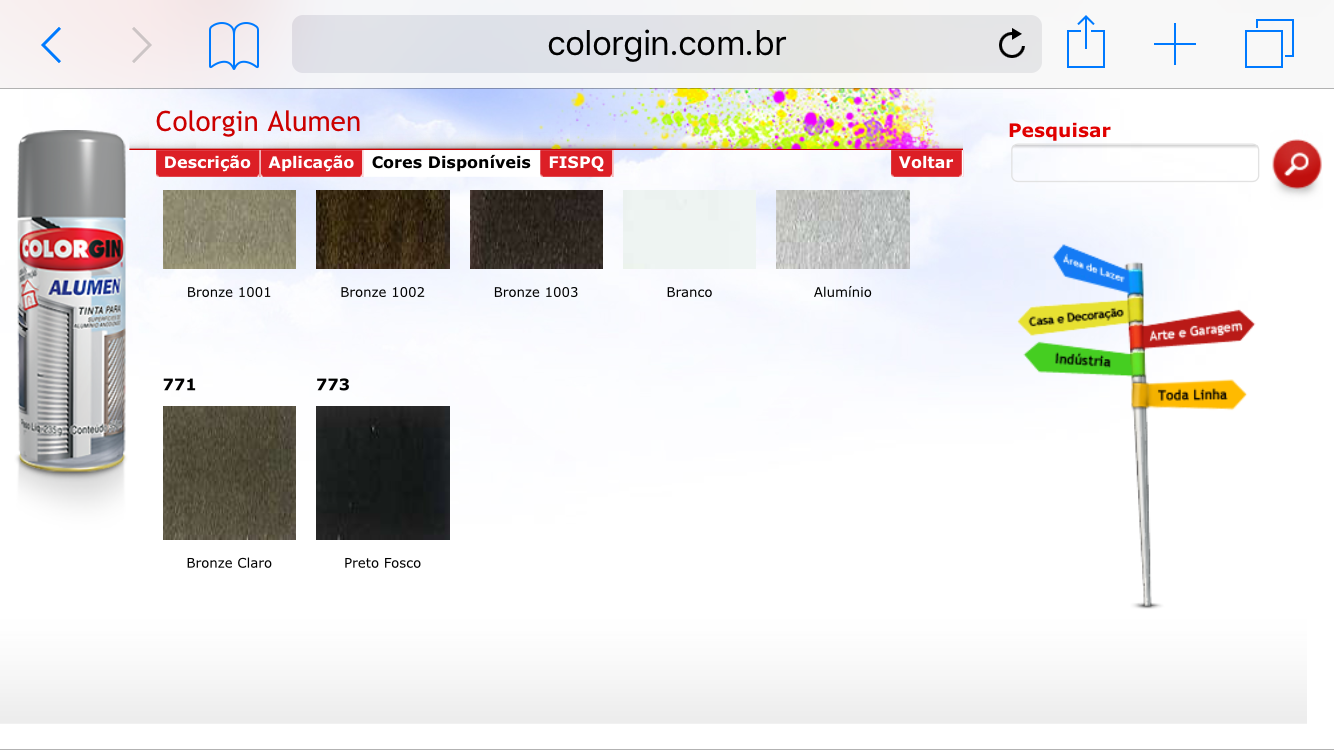This screenshot has width=1334, height=750.
Task: Click the red magnifier search button
Action: pyautogui.click(x=1296, y=164)
